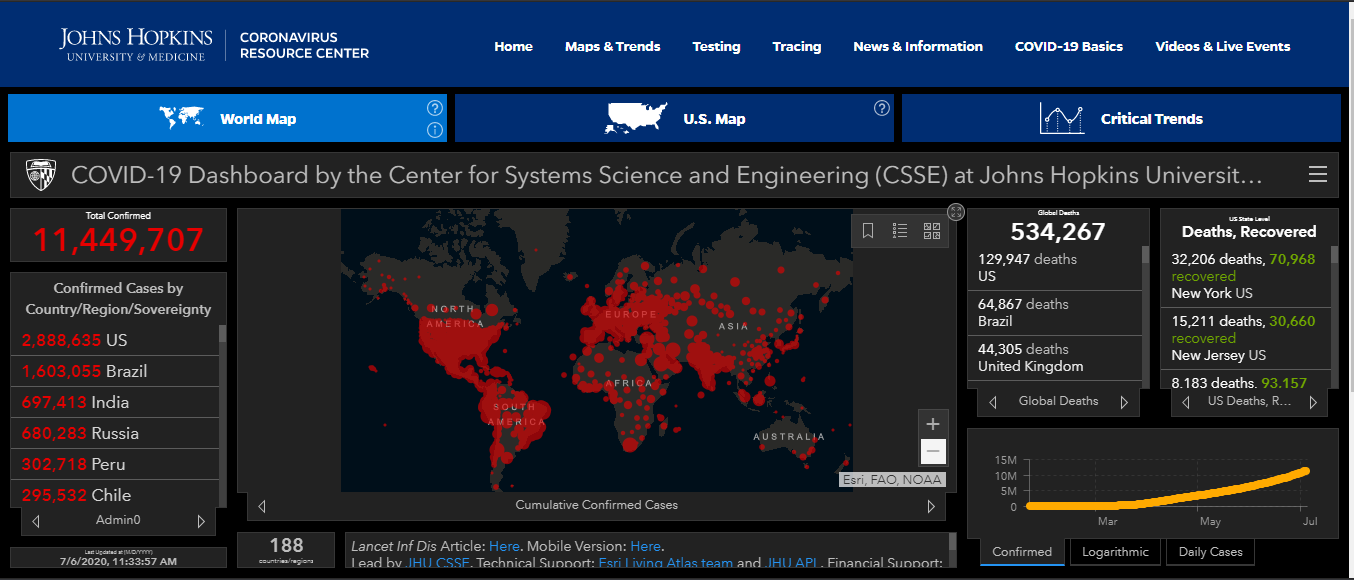1354x580 pixels.
Task: Open COVID-19 Basics menu
Action: tap(1069, 46)
